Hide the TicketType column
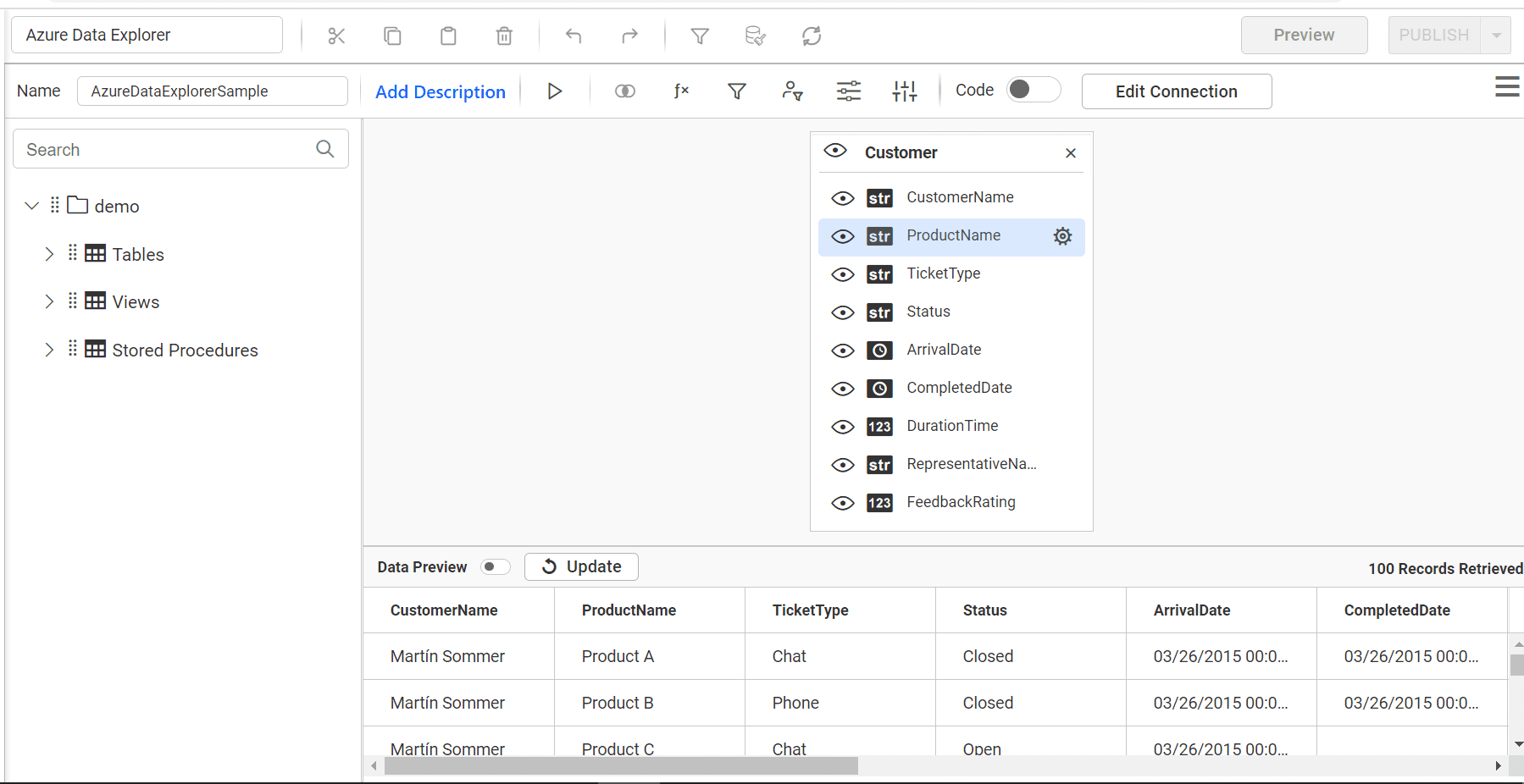The width and height of the screenshot is (1524, 784). pyautogui.click(x=843, y=274)
